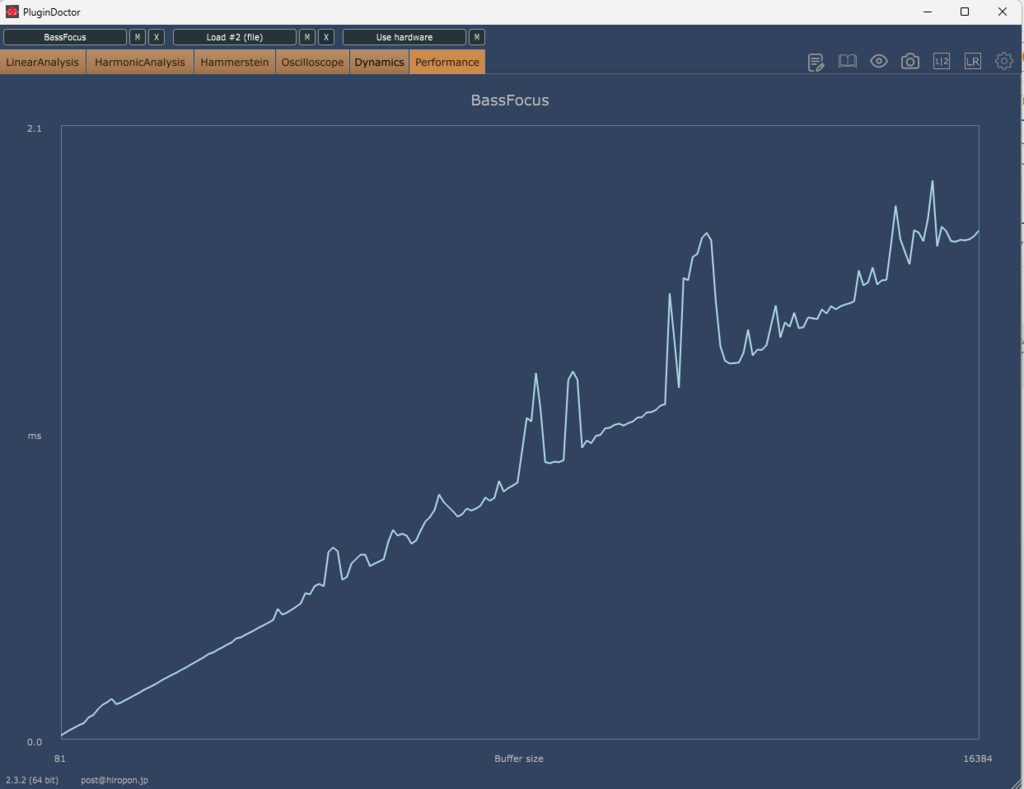1024x789 pixels.
Task: Click the PluginDoctor app logo icon
Action: click(x=12, y=12)
